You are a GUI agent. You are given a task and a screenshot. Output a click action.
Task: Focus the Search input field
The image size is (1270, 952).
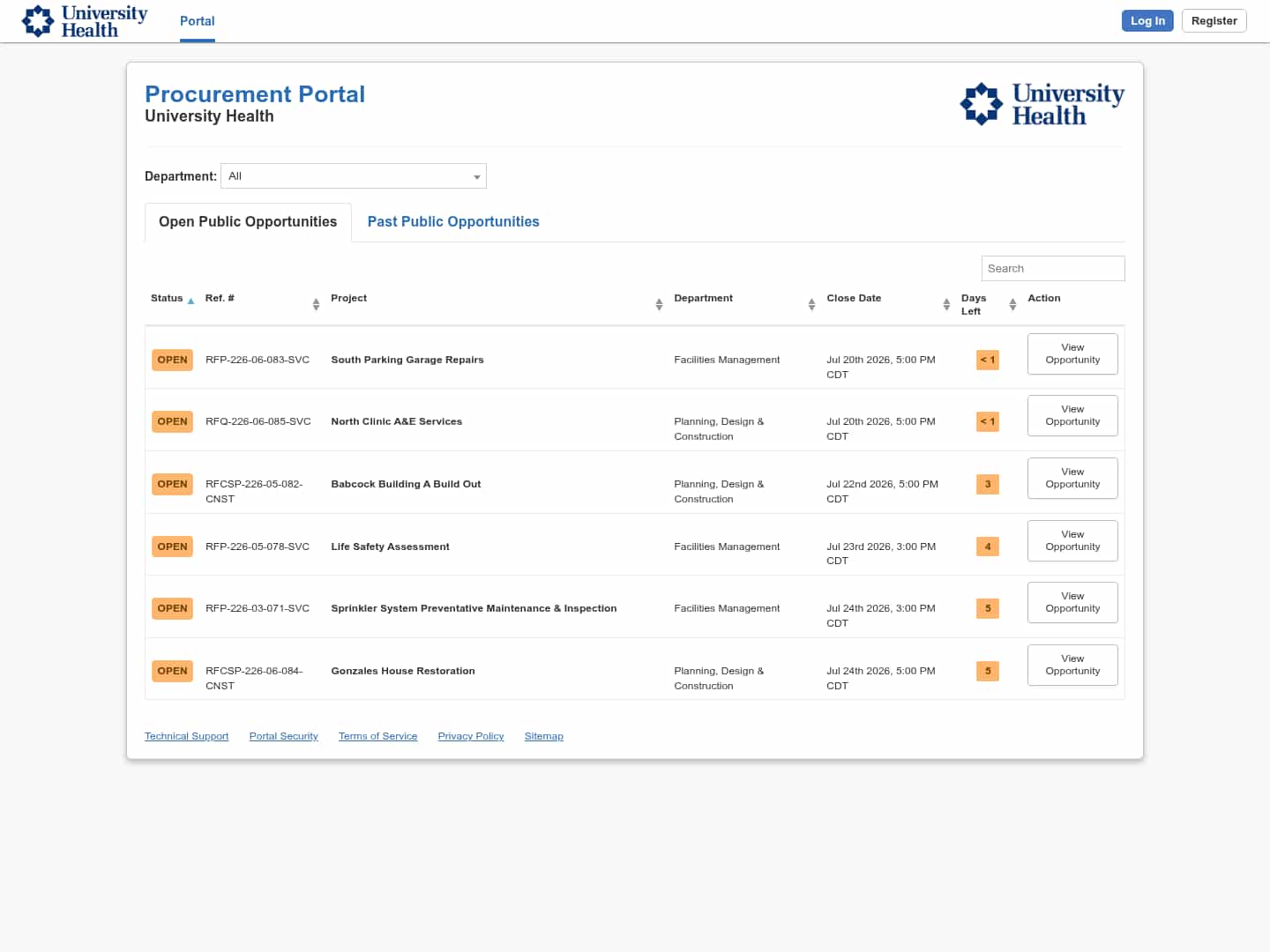(1053, 269)
